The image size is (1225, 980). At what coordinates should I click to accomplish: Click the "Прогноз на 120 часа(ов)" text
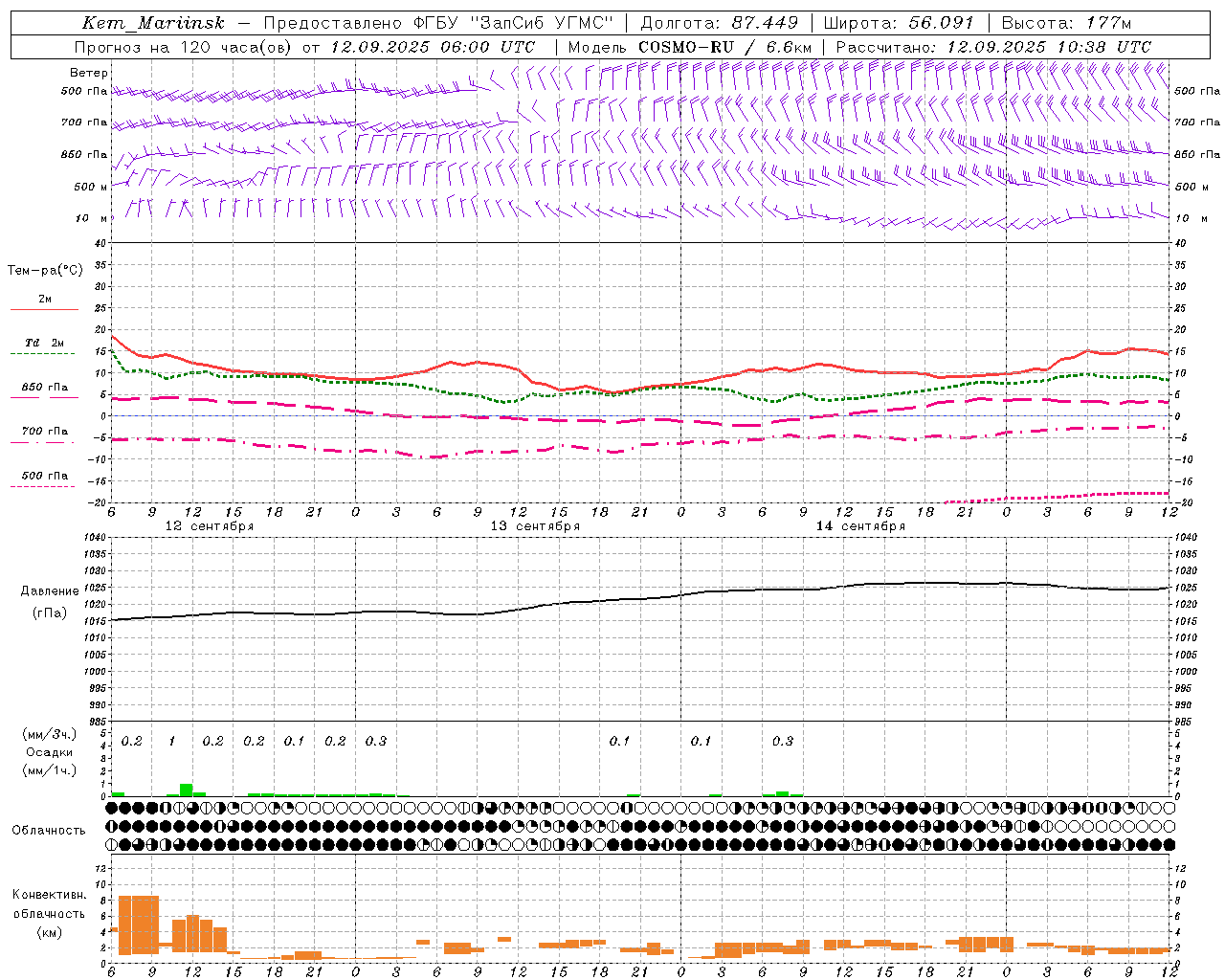[x=184, y=47]
